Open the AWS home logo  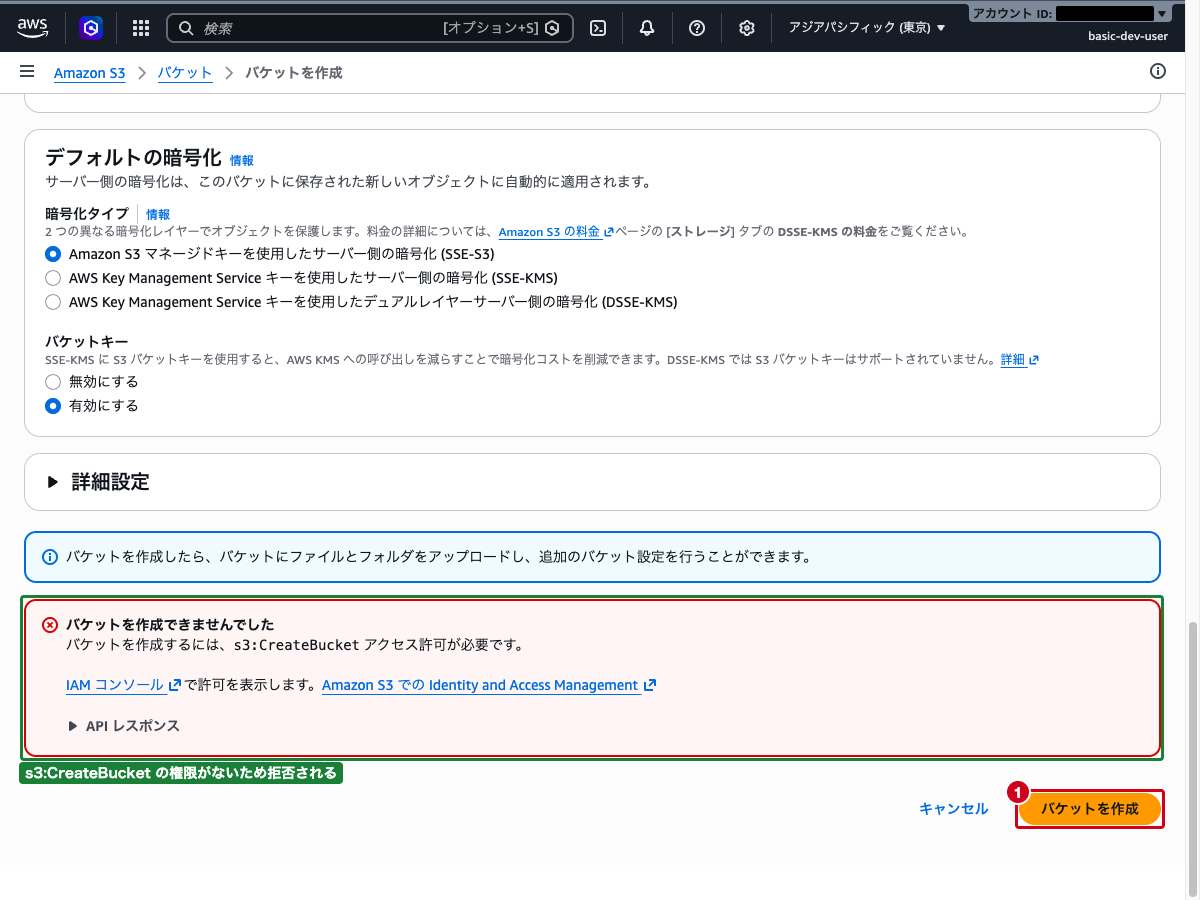32,27
